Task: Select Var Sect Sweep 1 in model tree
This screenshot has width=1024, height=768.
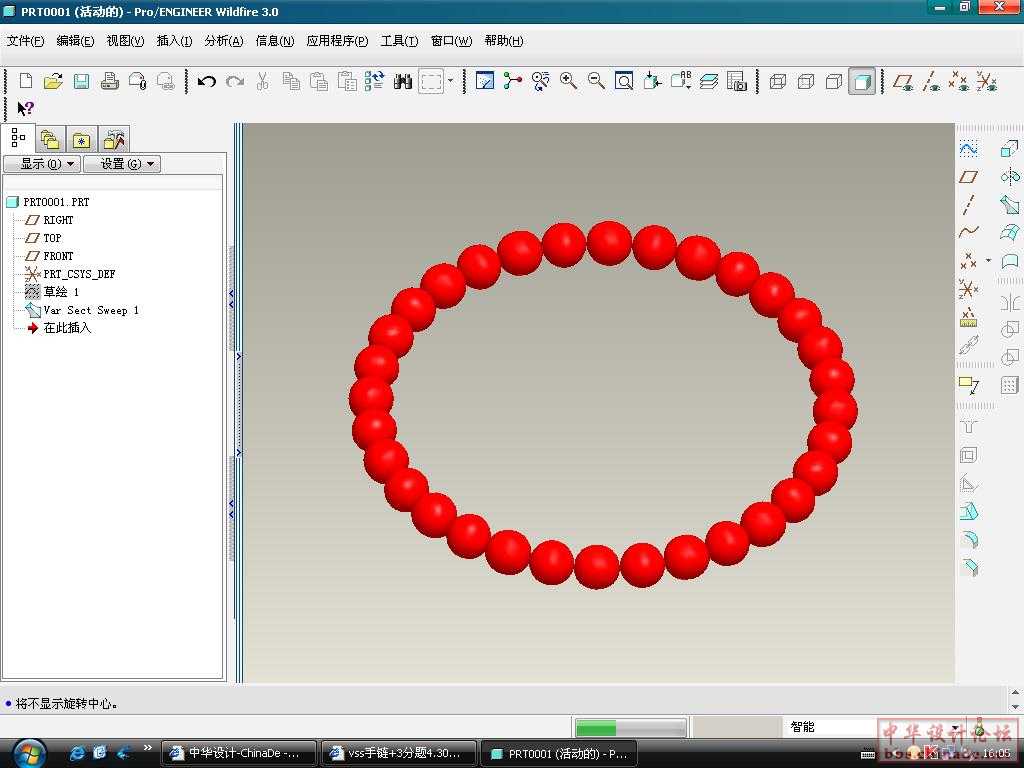Action: (90, 310)
